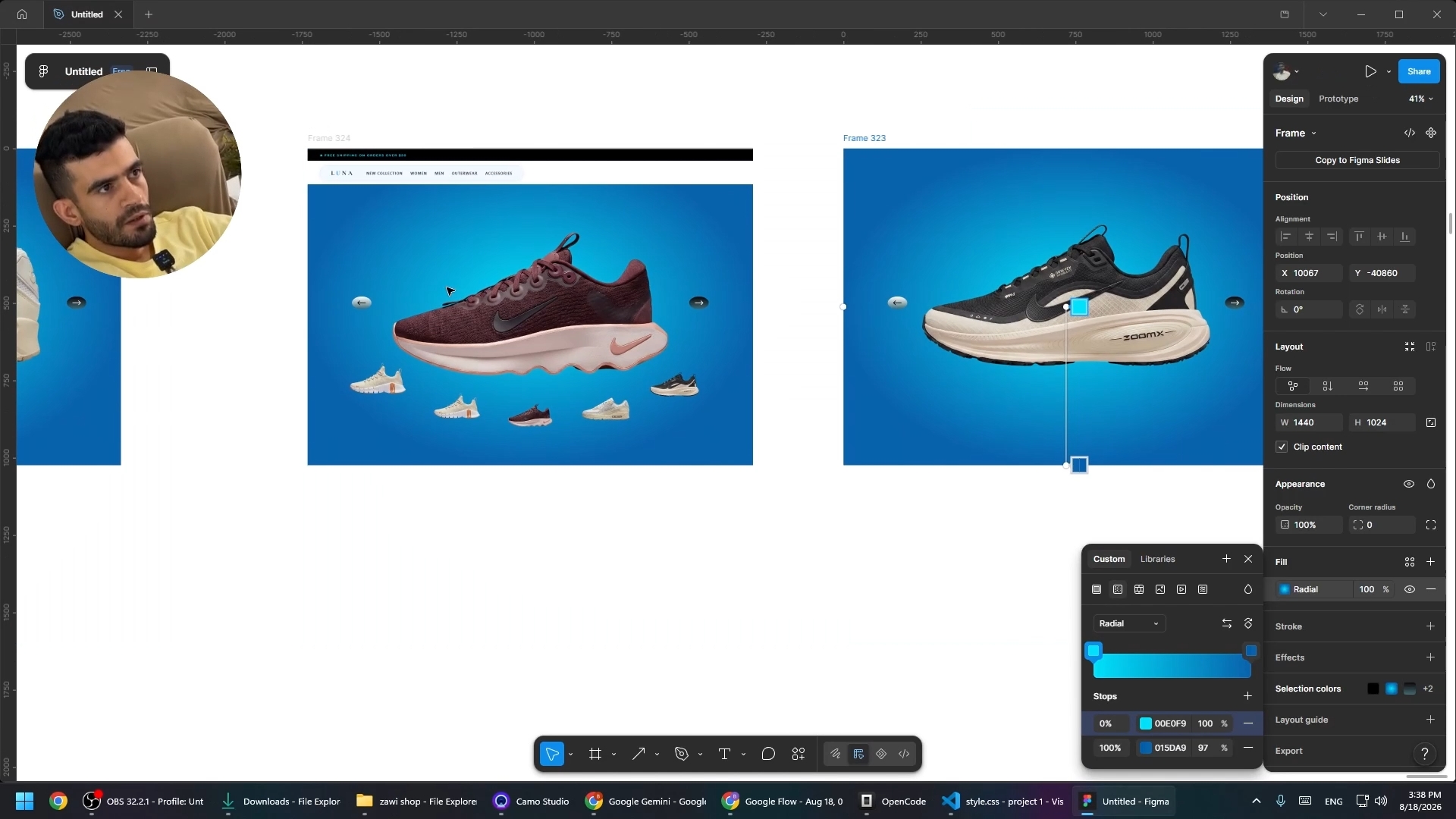Switch to Libraries tab in color picker
1456x819 pixels.
[1157, 559]
